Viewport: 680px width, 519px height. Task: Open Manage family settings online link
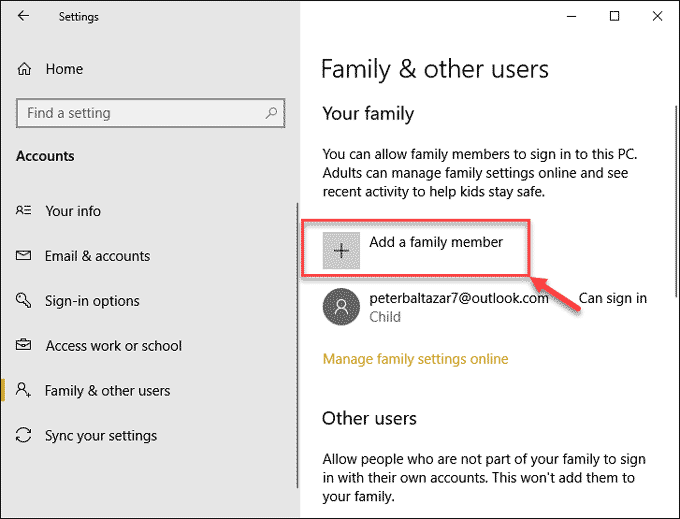pyautogui.click(x=415, y=359)
